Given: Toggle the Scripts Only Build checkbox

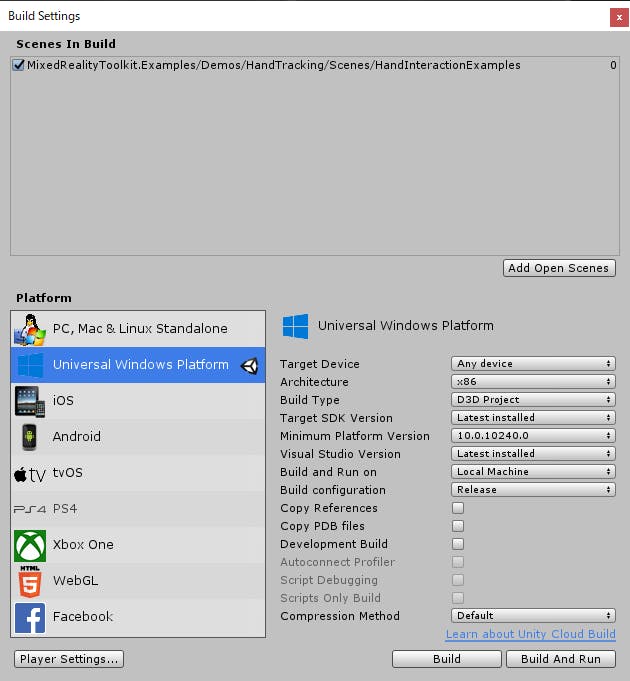Looking at the screenshot, I should (x=458, y=598).
